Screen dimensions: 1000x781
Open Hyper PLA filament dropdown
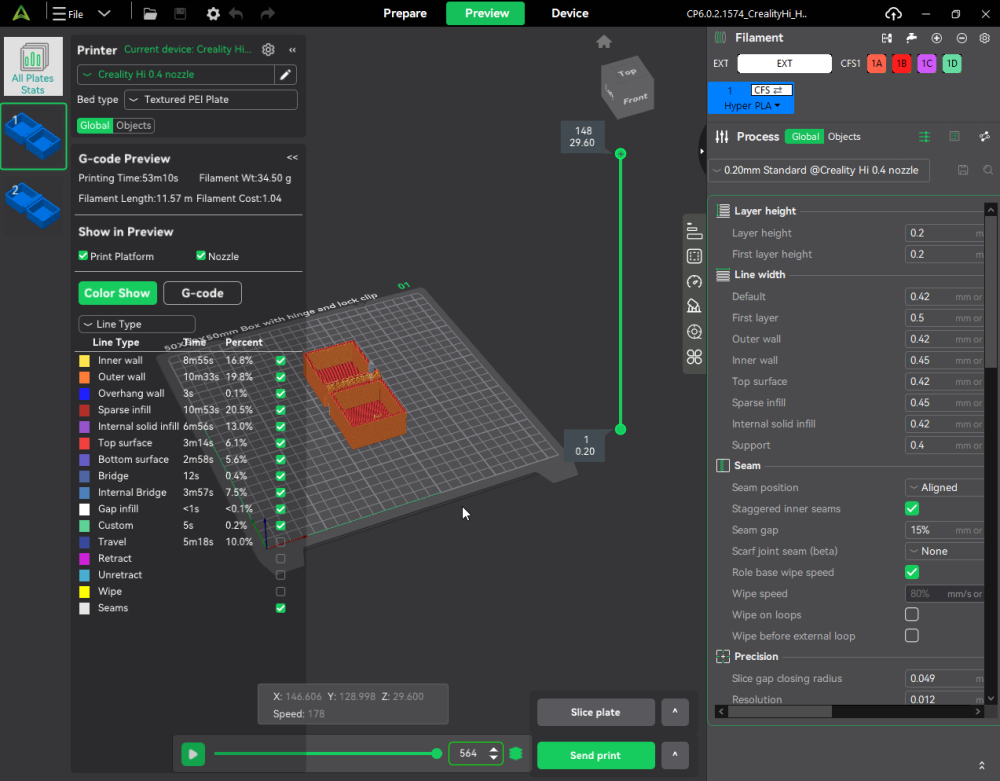point(751,106)
